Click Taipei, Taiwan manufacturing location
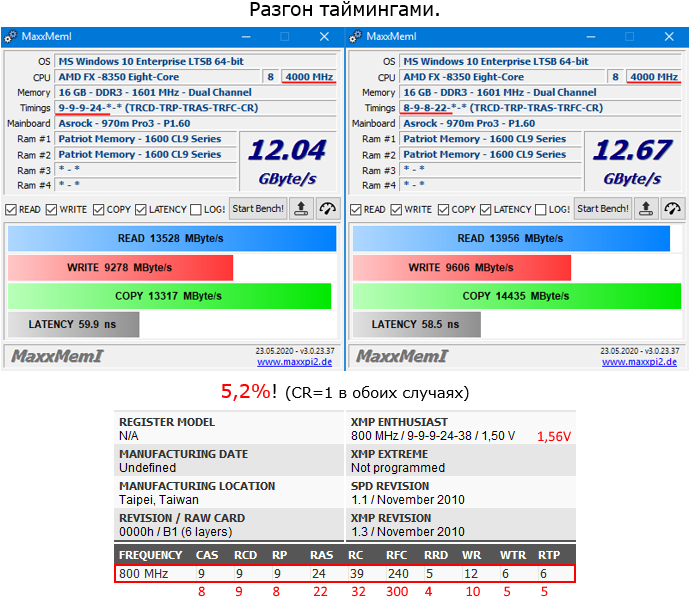Screen dimensions: 691x599 point(159,500)
